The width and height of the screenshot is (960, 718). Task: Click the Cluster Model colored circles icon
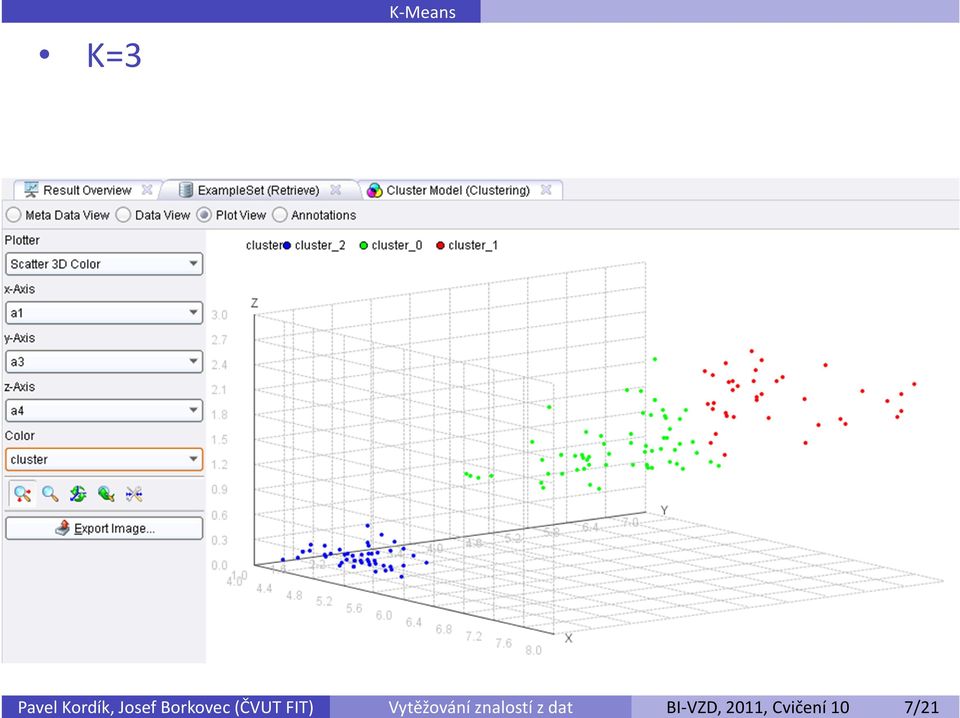374,190
